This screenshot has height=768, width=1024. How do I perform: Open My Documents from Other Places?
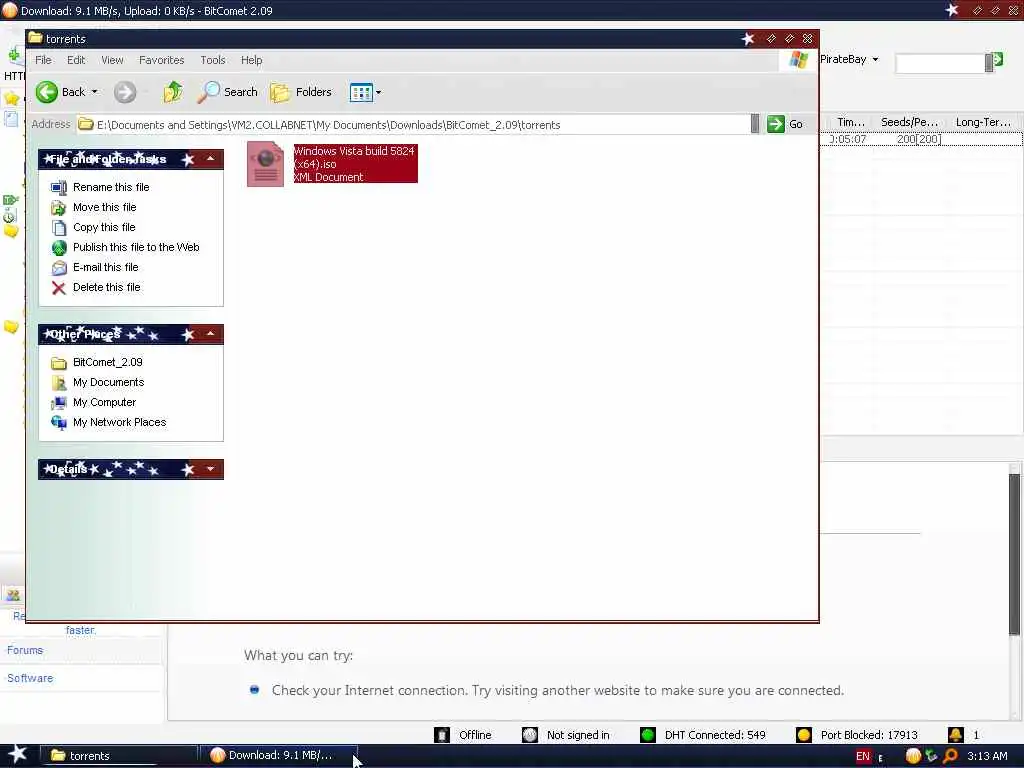tap(108, 382)
